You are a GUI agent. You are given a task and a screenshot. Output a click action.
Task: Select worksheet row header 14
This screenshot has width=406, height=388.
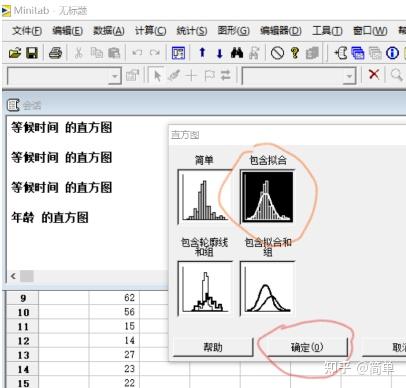click(23, 369)
